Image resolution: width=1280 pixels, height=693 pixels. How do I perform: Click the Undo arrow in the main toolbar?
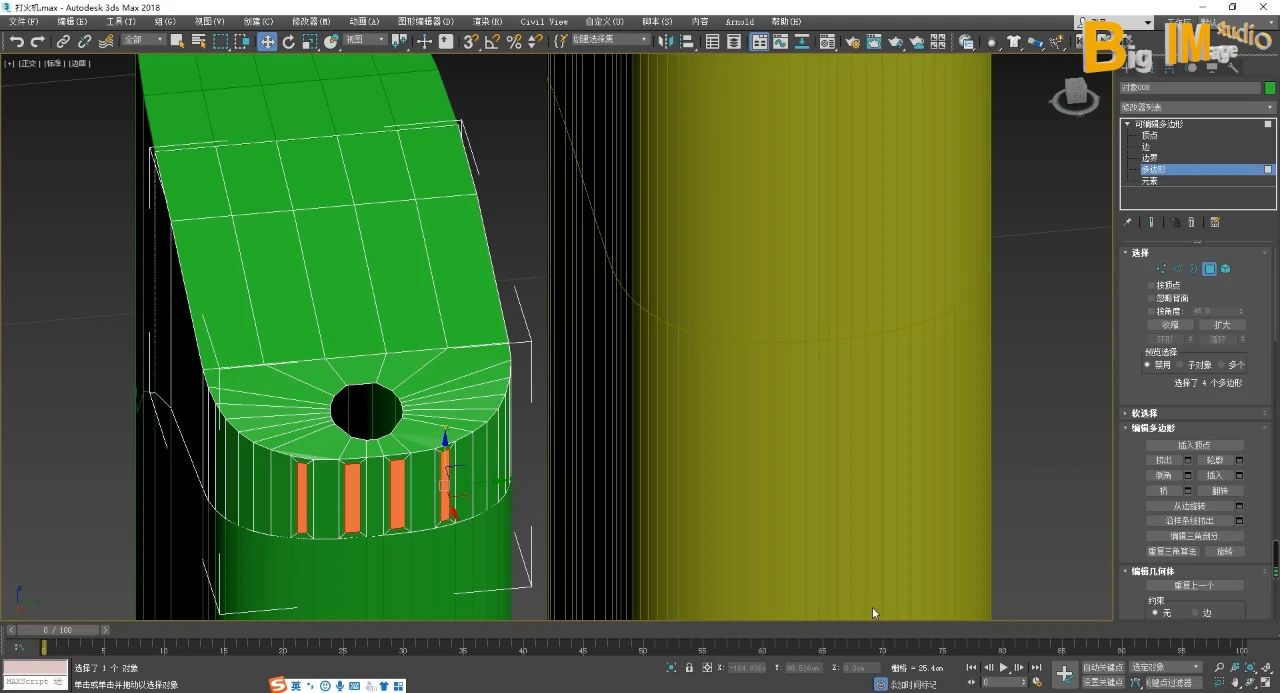[17, 41]
